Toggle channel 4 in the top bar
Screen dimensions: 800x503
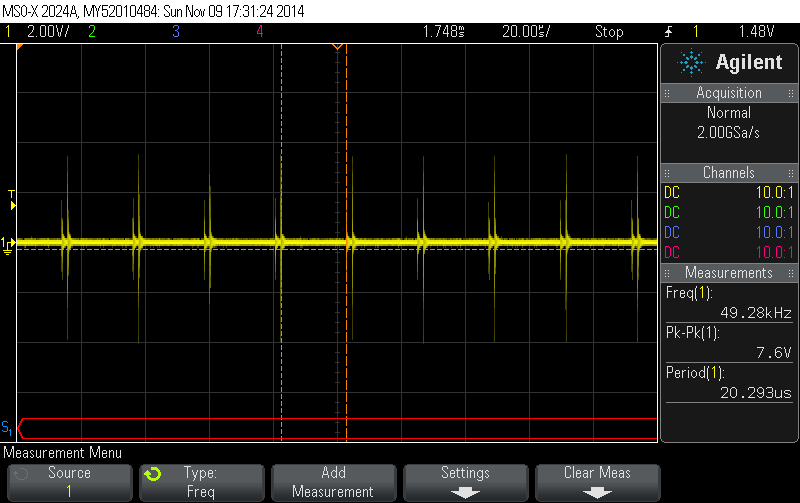(x=260, y=32)
